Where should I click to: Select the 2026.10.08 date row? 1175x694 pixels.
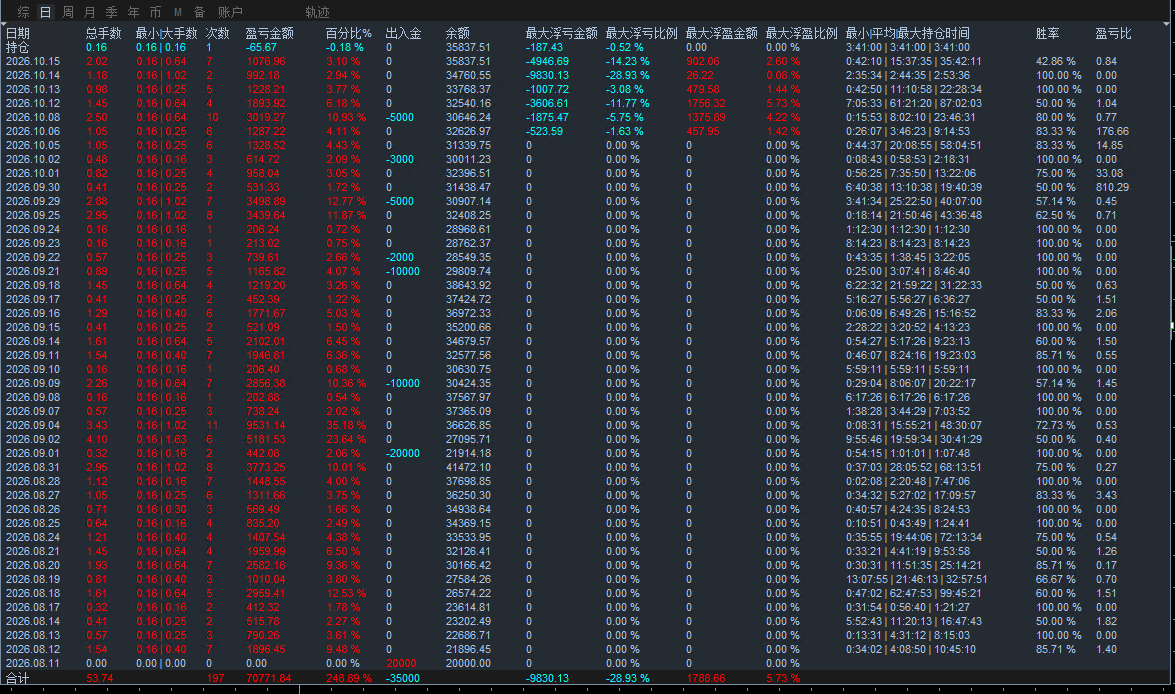33,117
